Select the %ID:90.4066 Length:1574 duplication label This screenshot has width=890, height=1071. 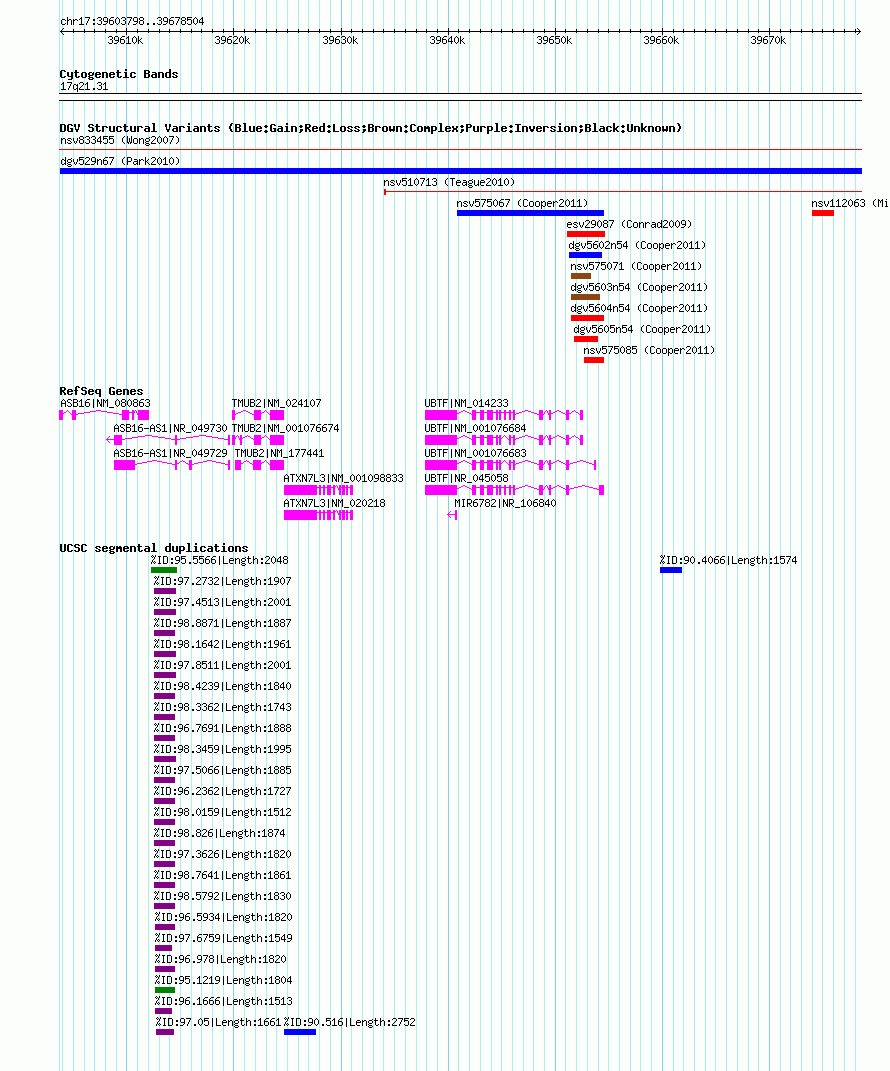click(728, 561)
